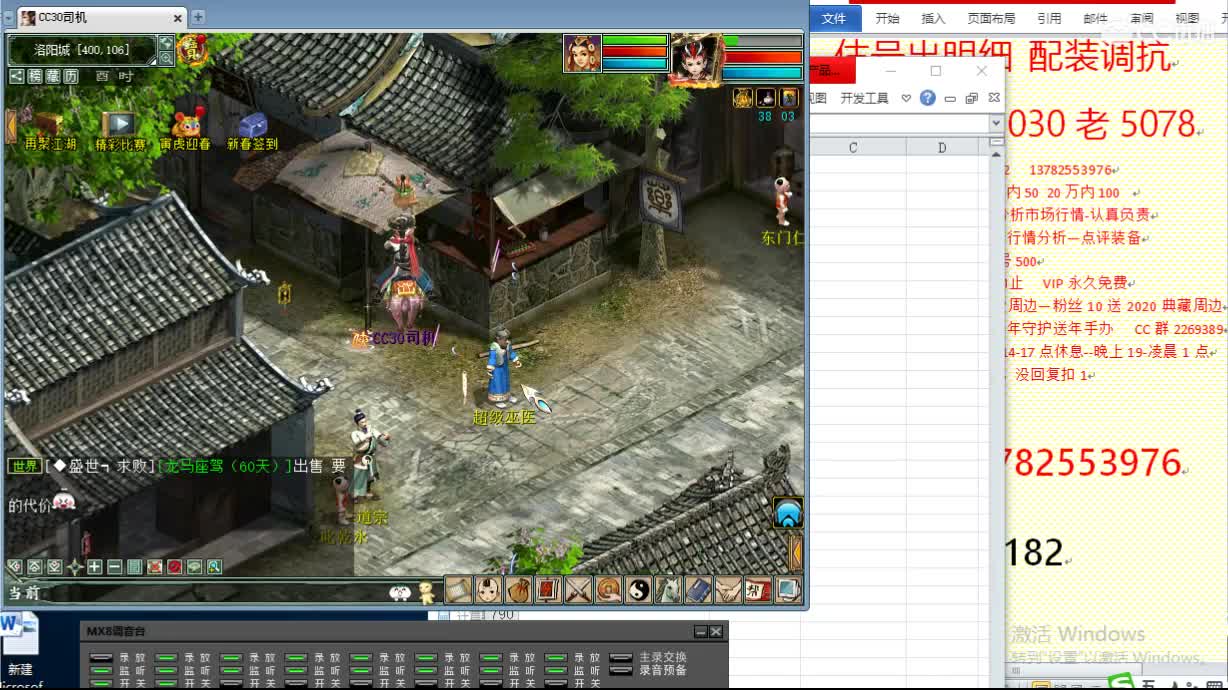
Task: Click the share icon under map name
Action: coord(17,76)
